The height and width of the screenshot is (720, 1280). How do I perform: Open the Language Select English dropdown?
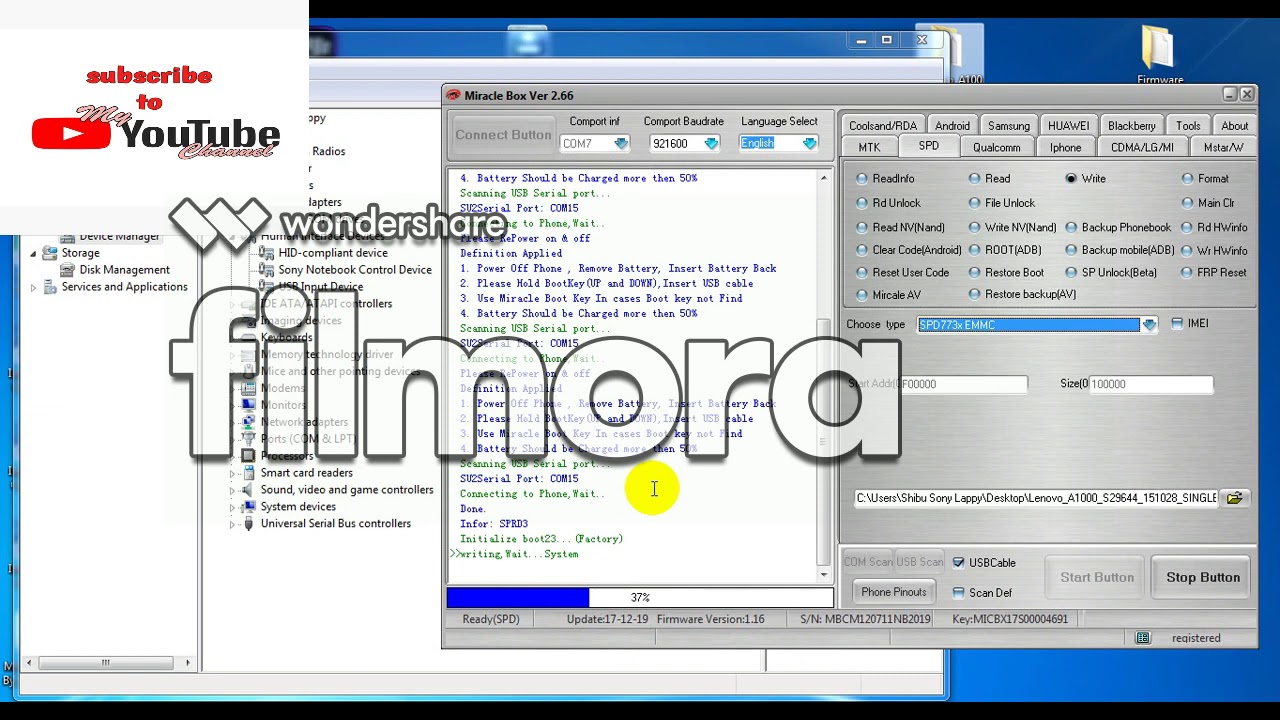click(x=810, y=144)
